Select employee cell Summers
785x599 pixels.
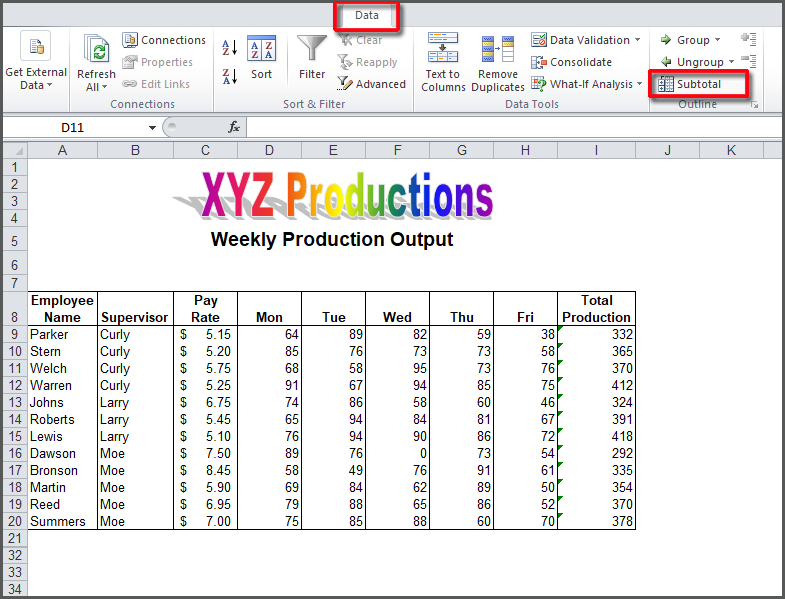[63, 521]
